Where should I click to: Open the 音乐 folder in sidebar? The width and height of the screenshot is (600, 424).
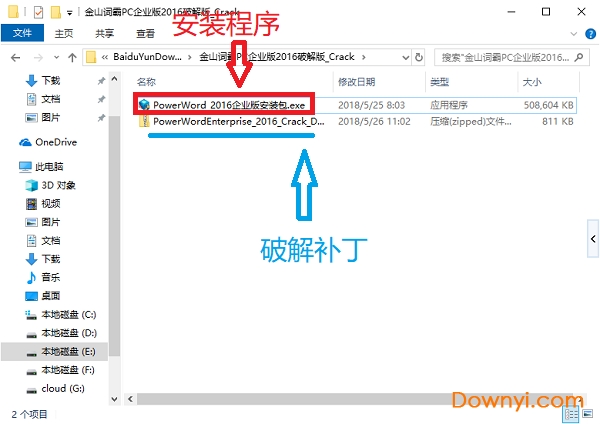coord(50,277)
